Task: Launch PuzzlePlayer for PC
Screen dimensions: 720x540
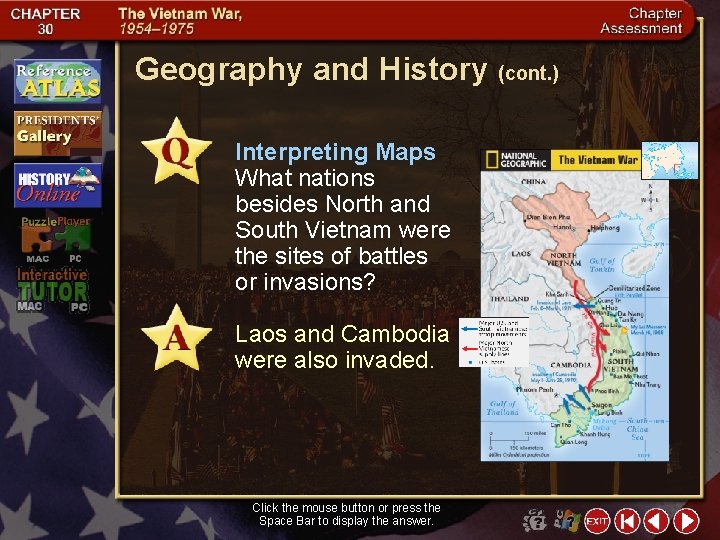Action: tap(75, 241)
